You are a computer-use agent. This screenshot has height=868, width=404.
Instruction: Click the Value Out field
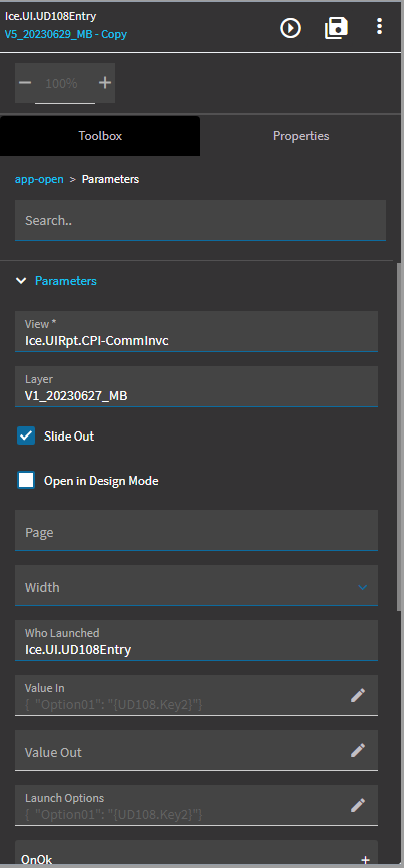pos(196,750)
